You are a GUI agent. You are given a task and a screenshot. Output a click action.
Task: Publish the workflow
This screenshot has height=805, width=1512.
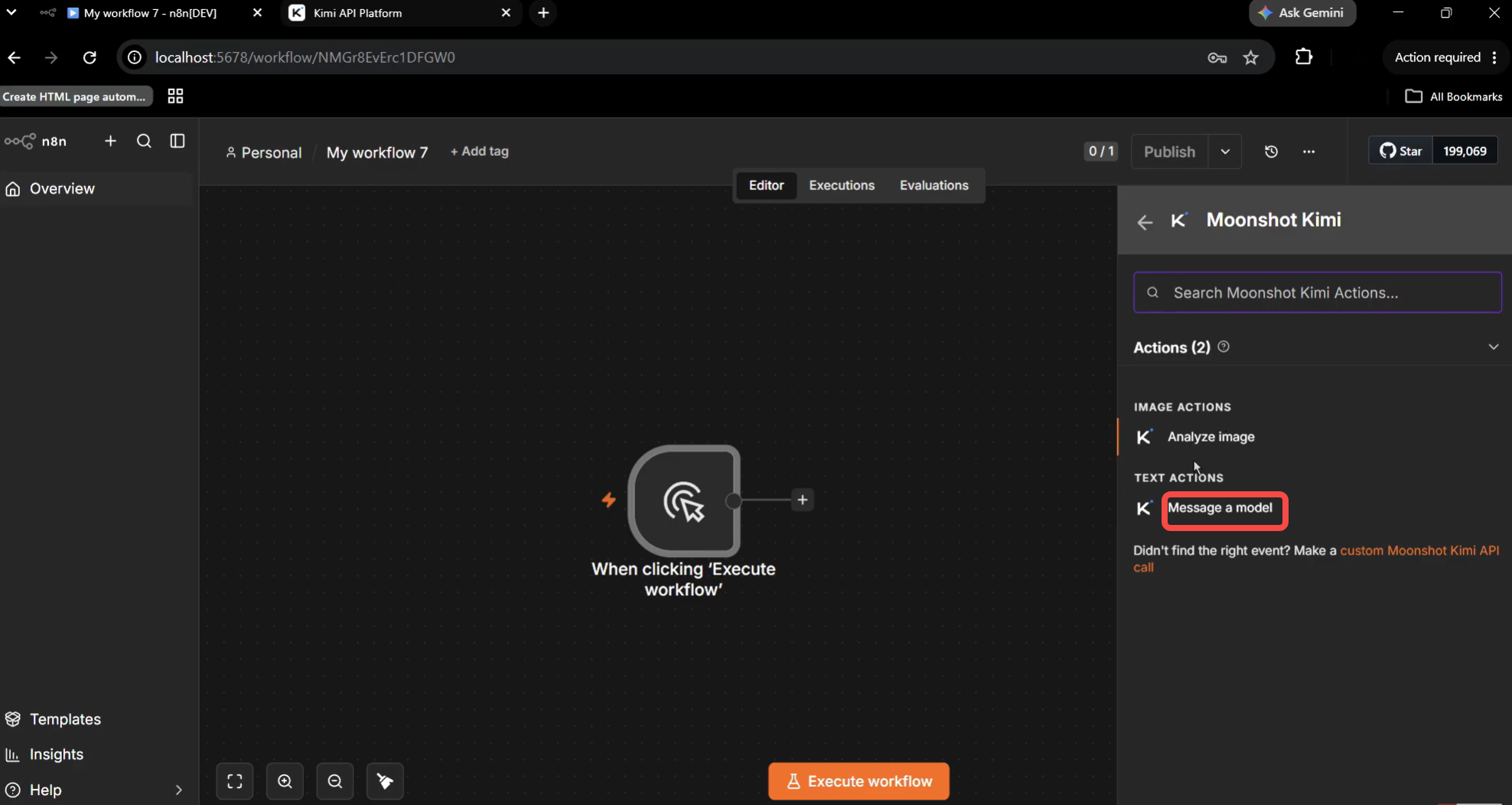pyautogui.click(x=1169, y=152)
